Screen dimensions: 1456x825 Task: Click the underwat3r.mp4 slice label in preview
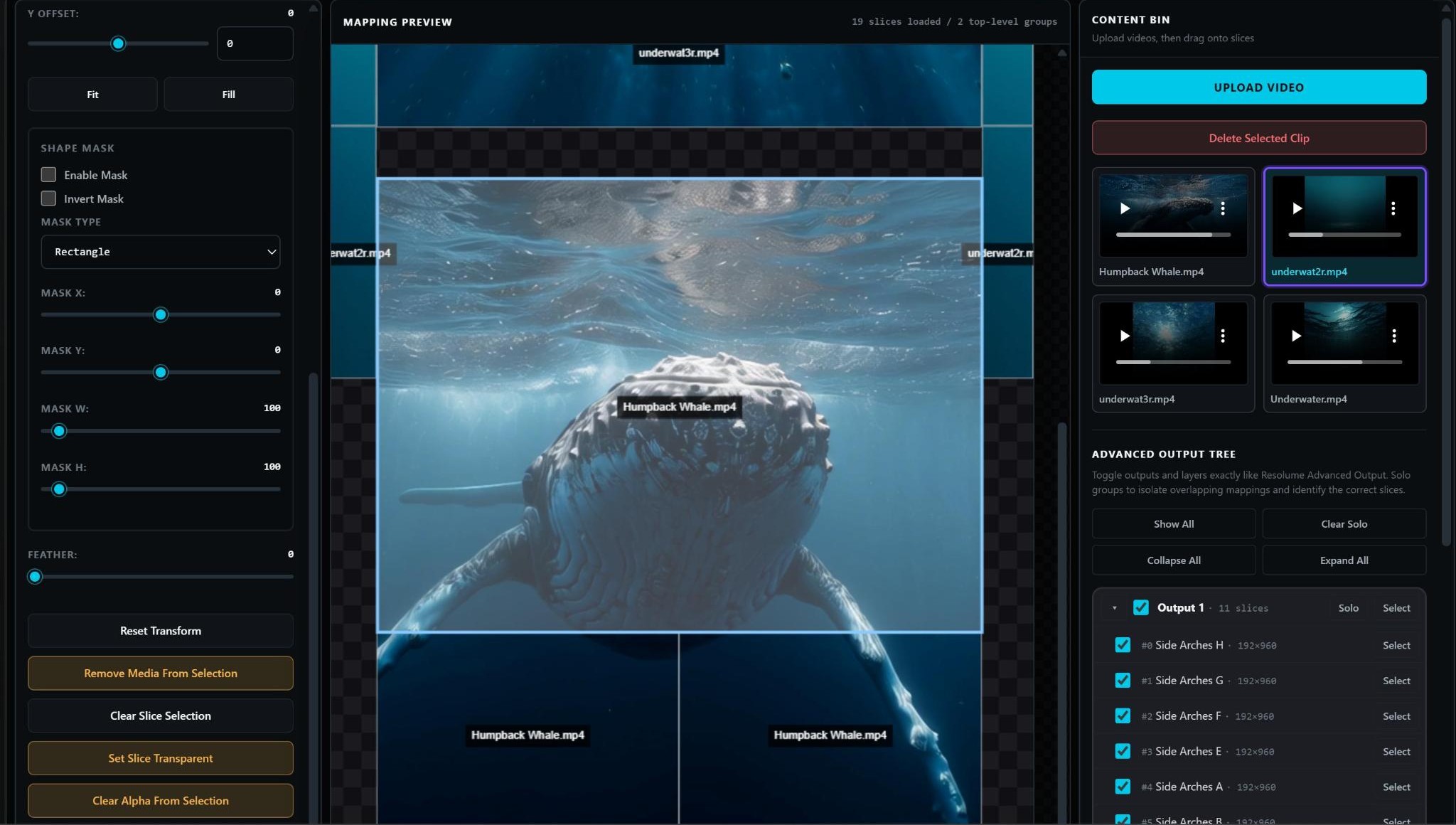[678, 53]
